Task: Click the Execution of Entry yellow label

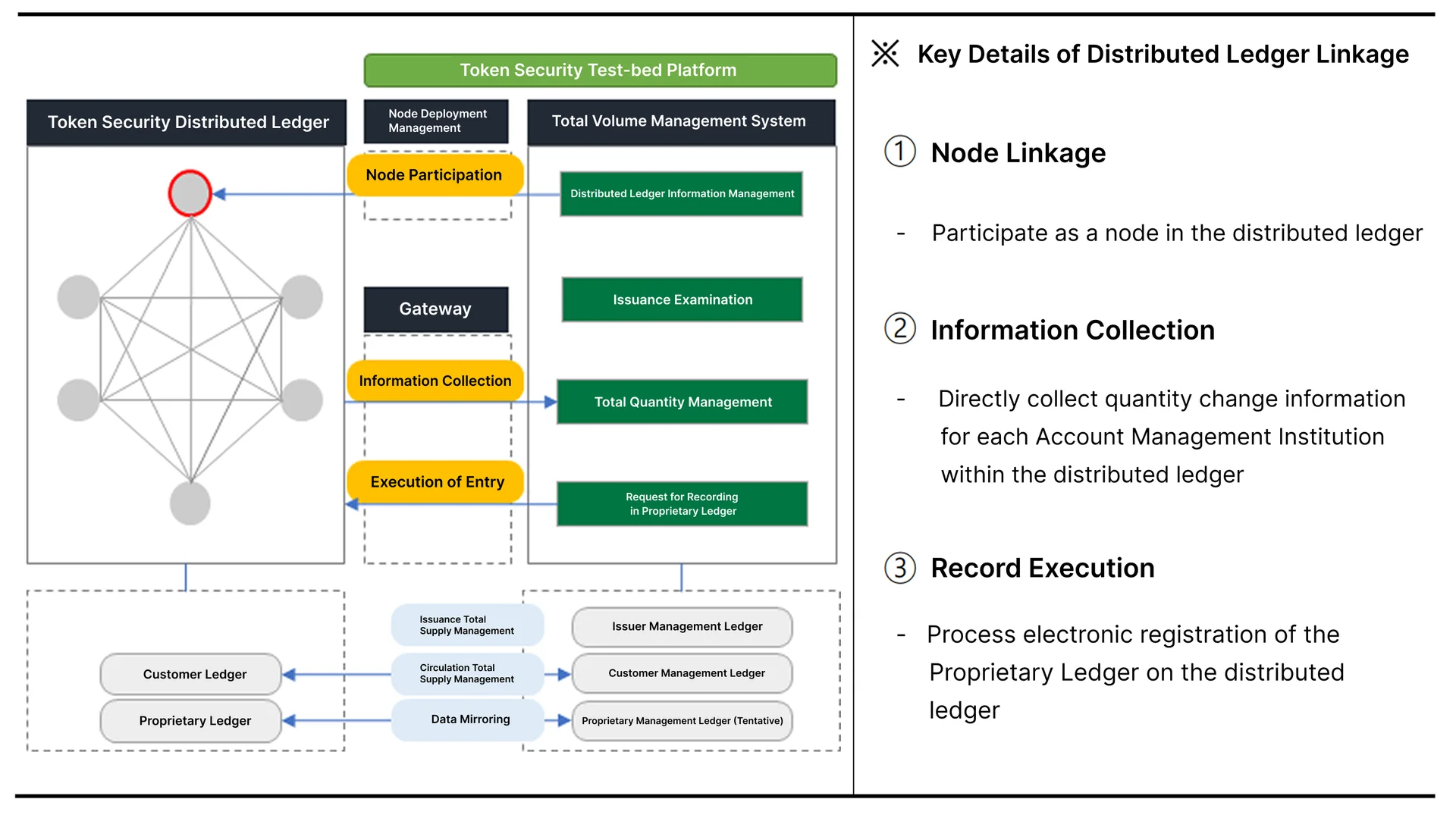Action: click(435, 481)
